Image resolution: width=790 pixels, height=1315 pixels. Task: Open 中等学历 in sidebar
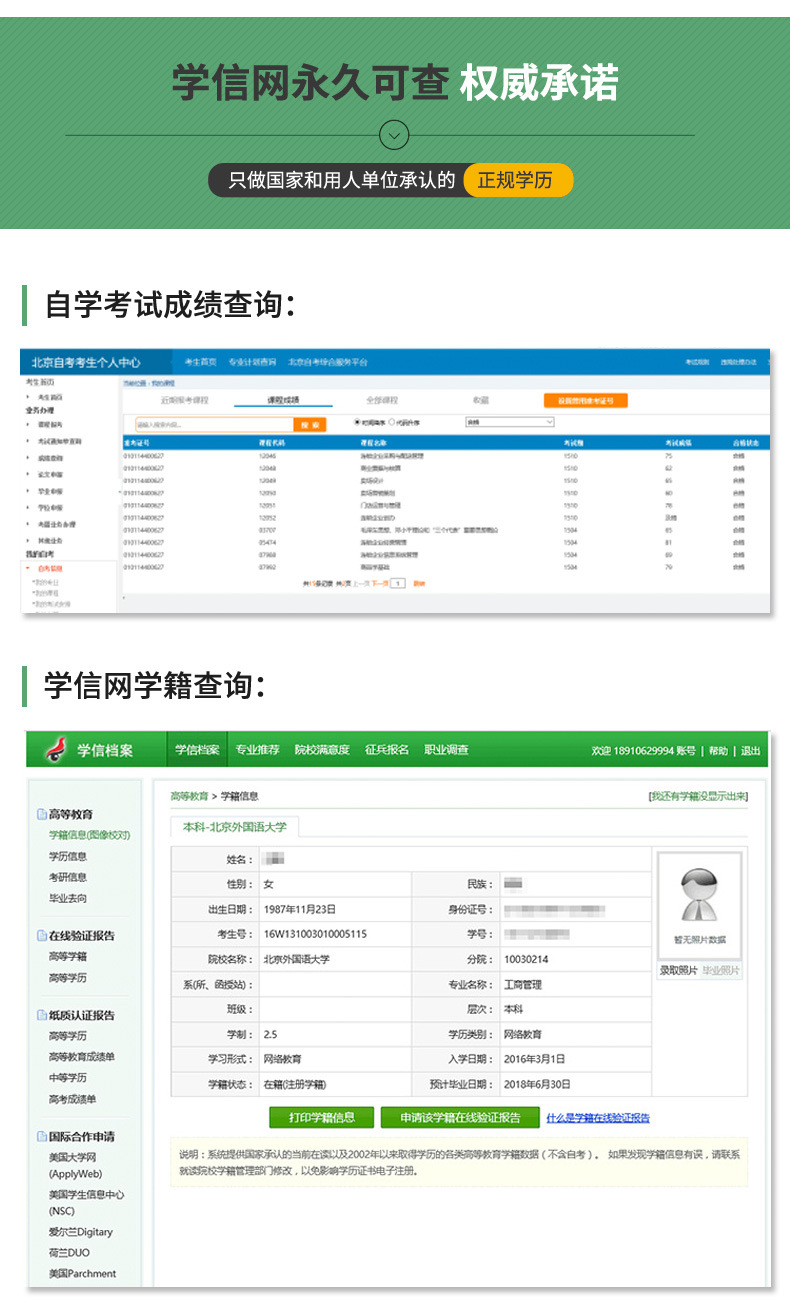68,1078
